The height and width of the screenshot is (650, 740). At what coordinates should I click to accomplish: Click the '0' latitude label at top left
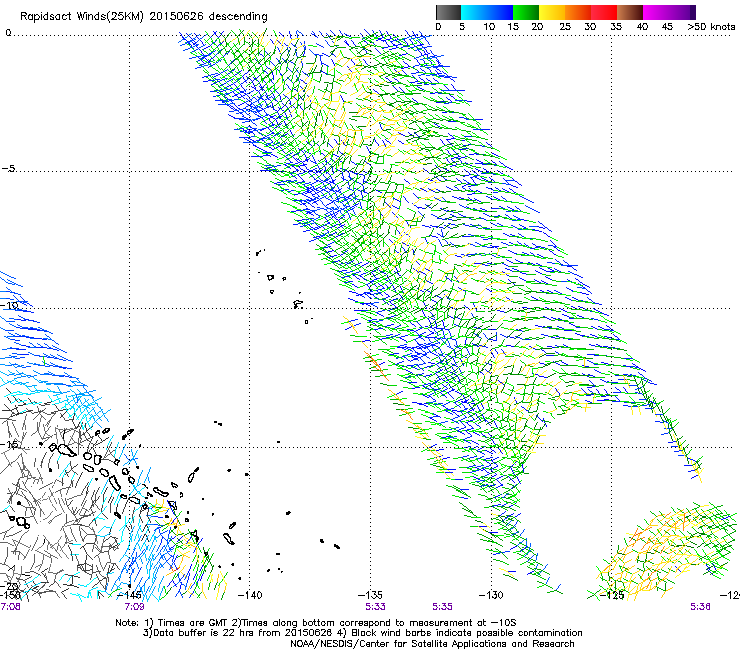click(8, 33)
